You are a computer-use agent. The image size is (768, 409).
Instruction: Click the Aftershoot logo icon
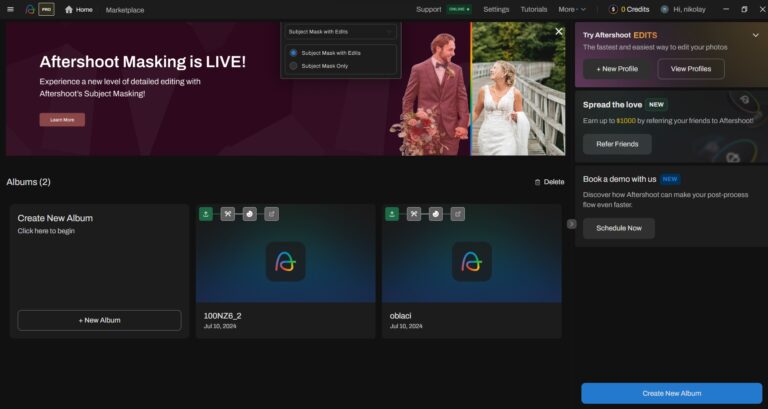[x=30, y=9]
